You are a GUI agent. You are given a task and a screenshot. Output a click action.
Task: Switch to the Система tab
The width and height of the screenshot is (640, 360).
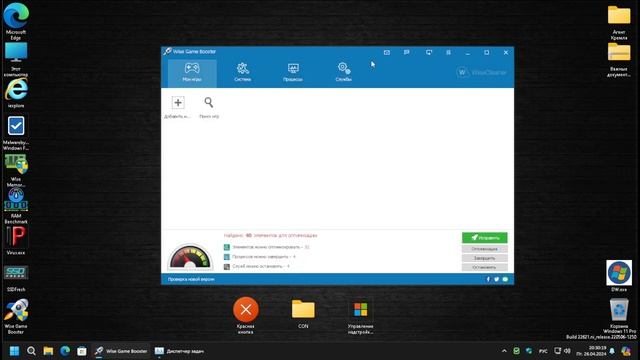click(242, 73)
